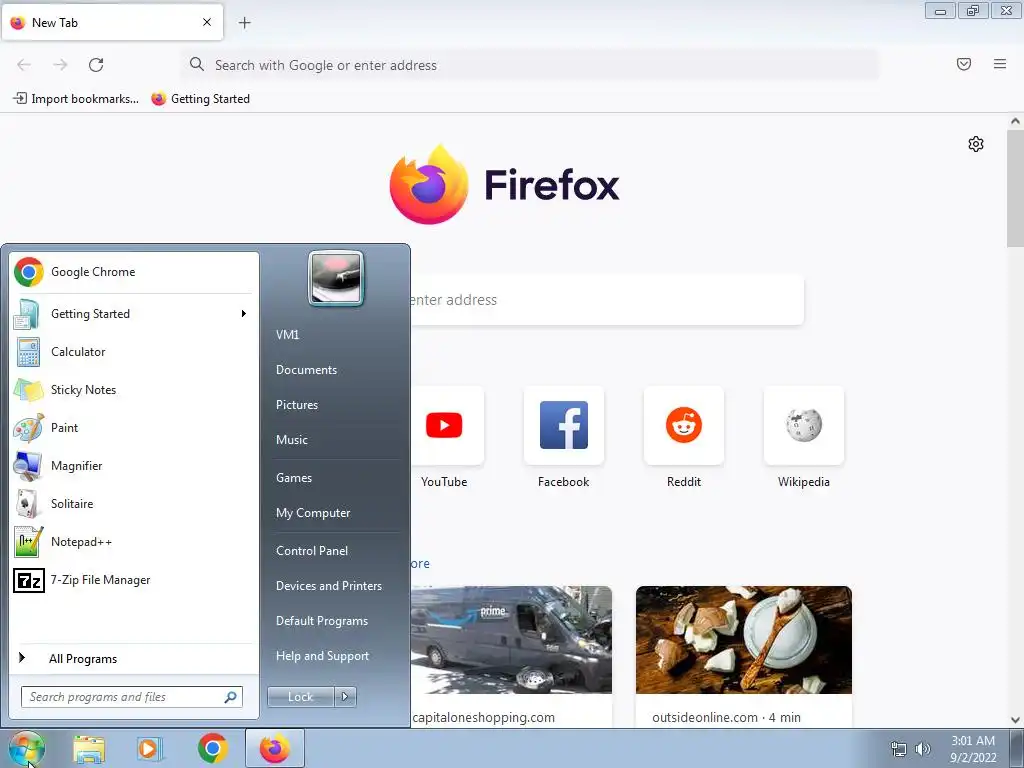Open shutdown options arrow next to Lock
The image size is (1024, 768).
coord(345,697)
